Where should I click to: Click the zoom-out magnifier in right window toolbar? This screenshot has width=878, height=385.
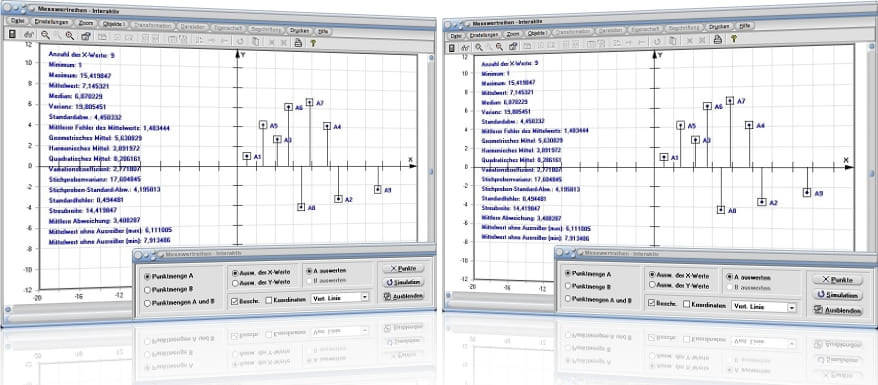[499, 46]
